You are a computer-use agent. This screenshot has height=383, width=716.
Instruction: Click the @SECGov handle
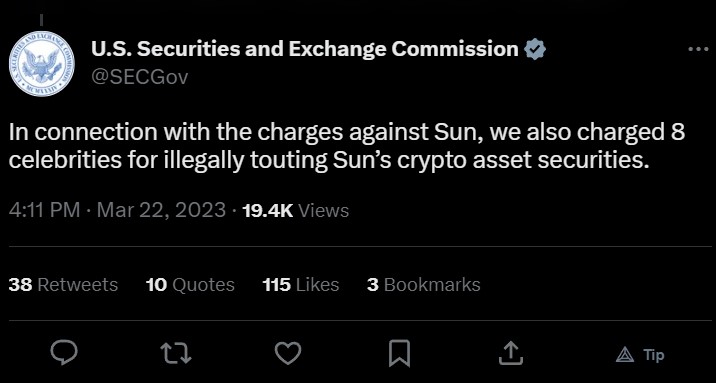[139, 77]
